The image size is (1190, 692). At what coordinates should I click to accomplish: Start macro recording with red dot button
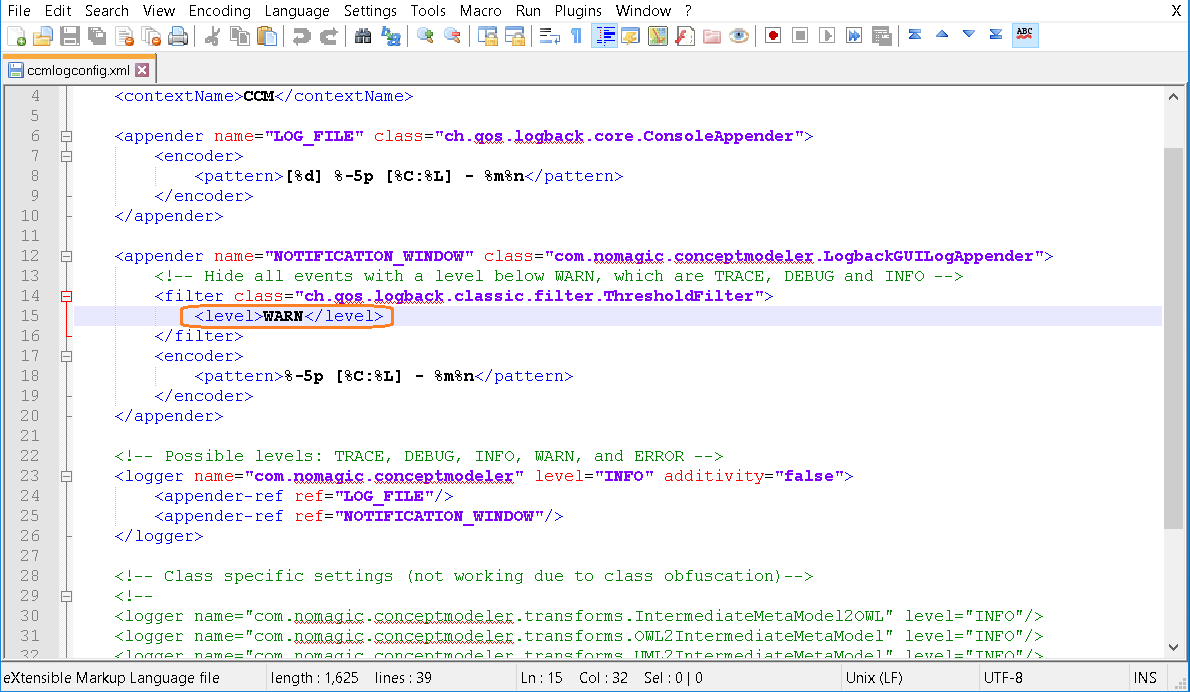(x=773, y=36)
